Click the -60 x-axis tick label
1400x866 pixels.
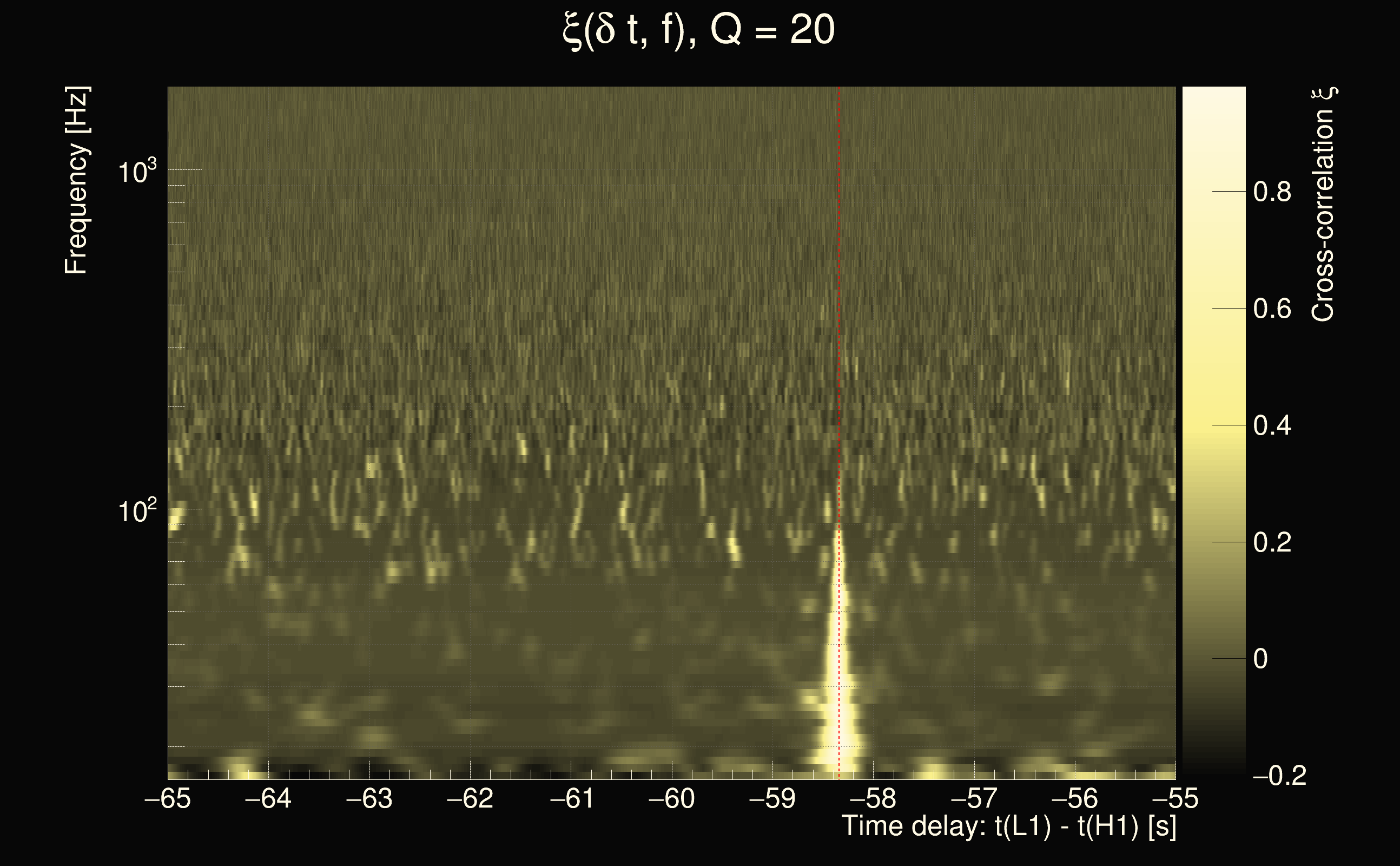pos(671,798)
